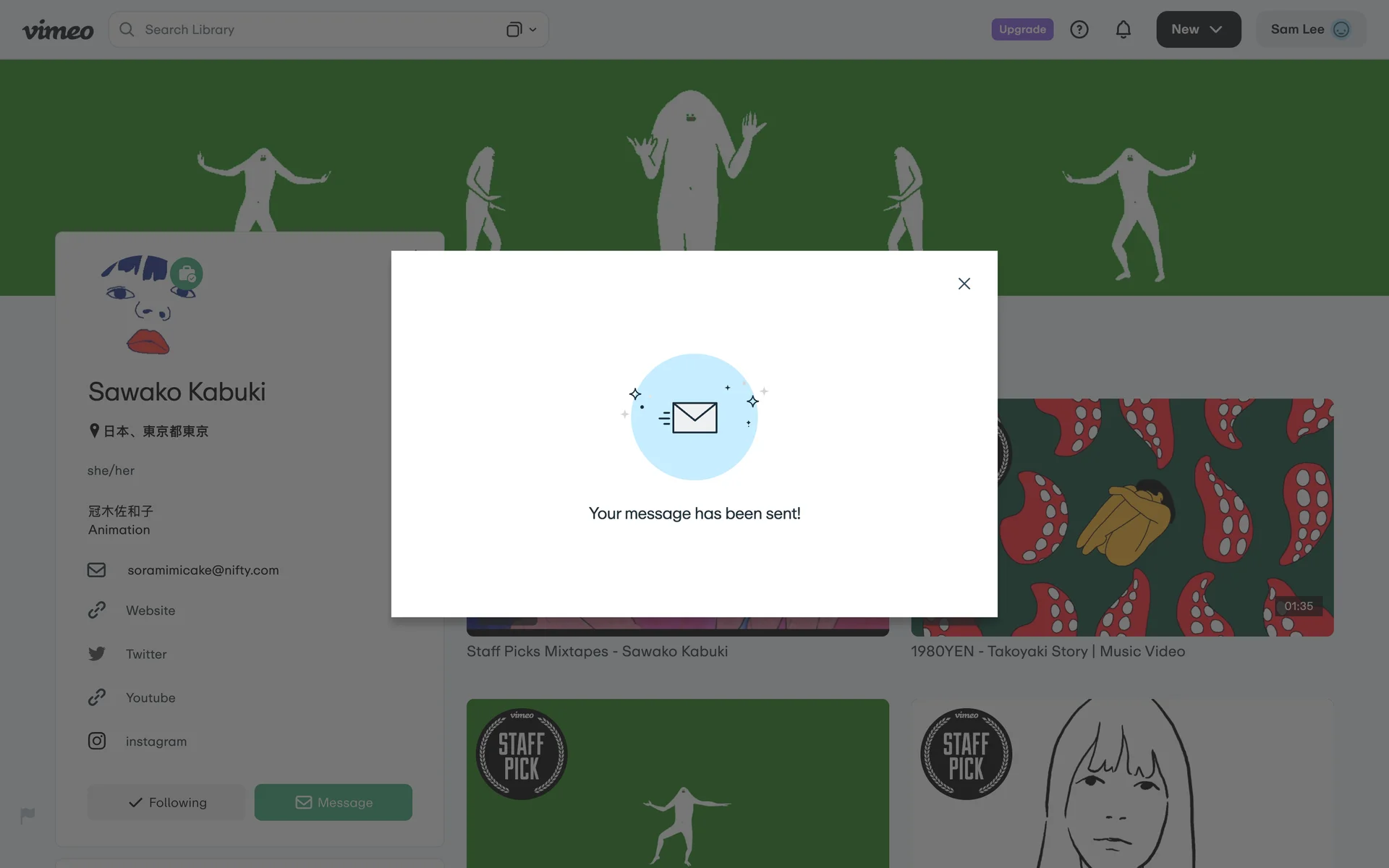Open Staff Picks Mixtapes - Sawako Kabuki title
Image resolution: width=1389 pixels, height=868 pixels.
pyautogui.click(x=597, y=651)
